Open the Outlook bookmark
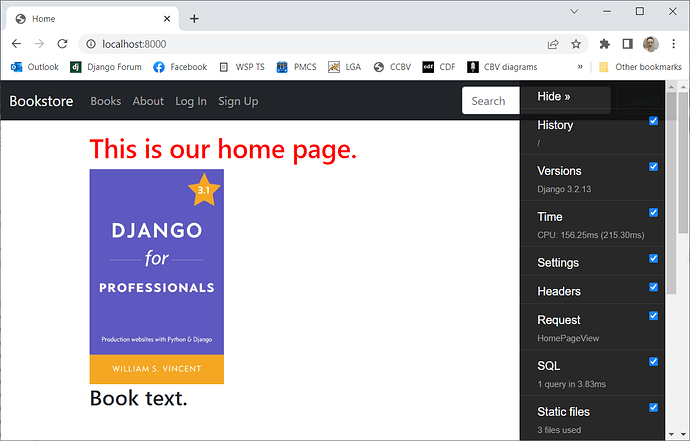 35,67
